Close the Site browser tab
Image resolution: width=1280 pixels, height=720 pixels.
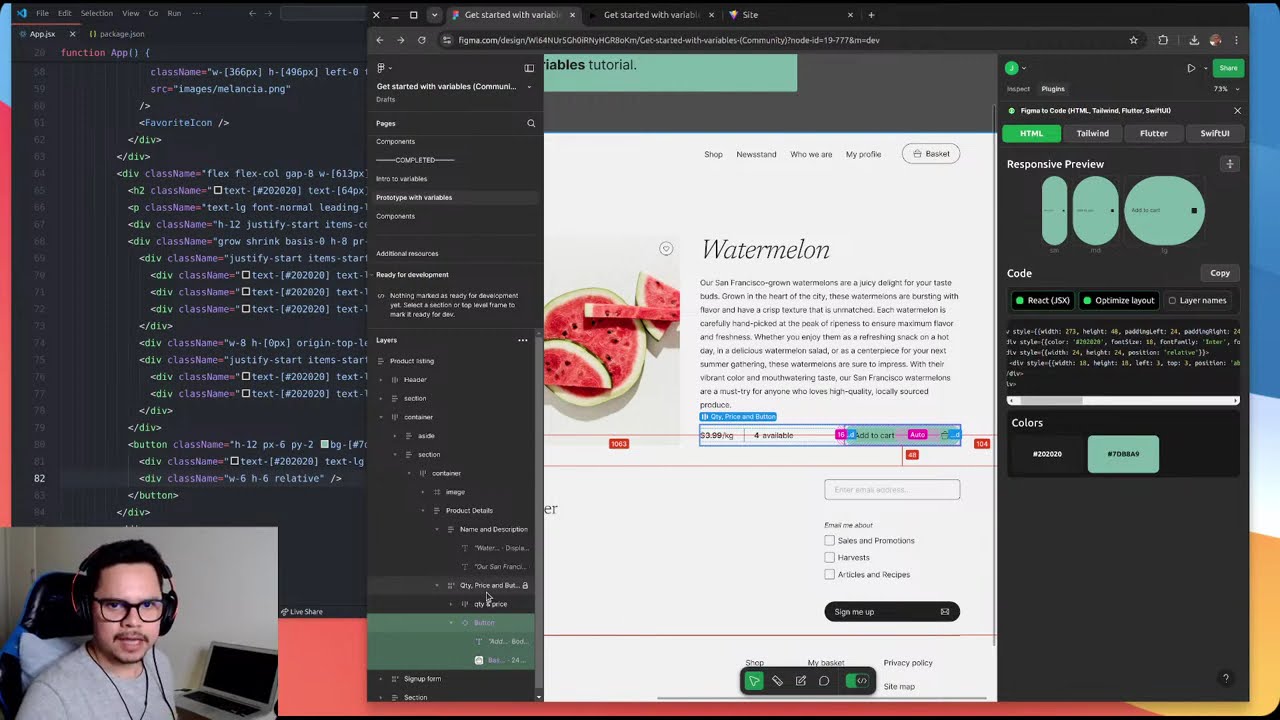[850, 15]
